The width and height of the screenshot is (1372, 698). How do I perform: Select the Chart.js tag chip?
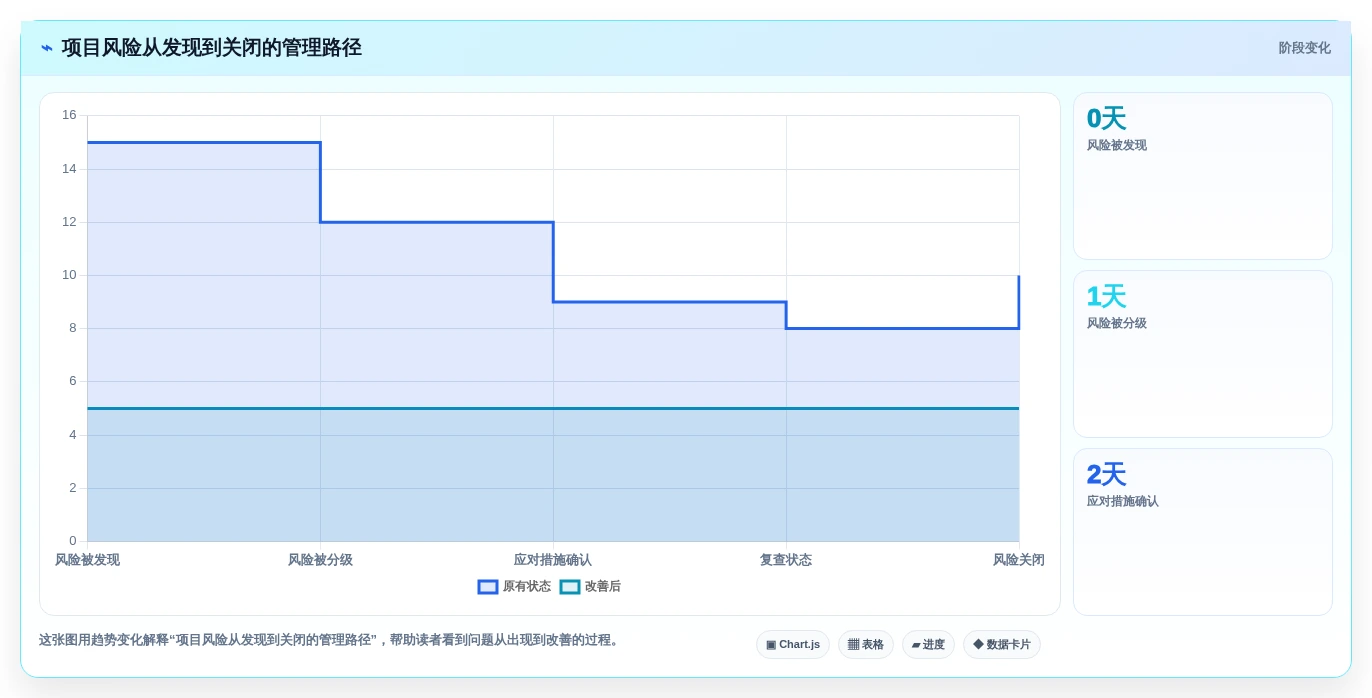793,645
